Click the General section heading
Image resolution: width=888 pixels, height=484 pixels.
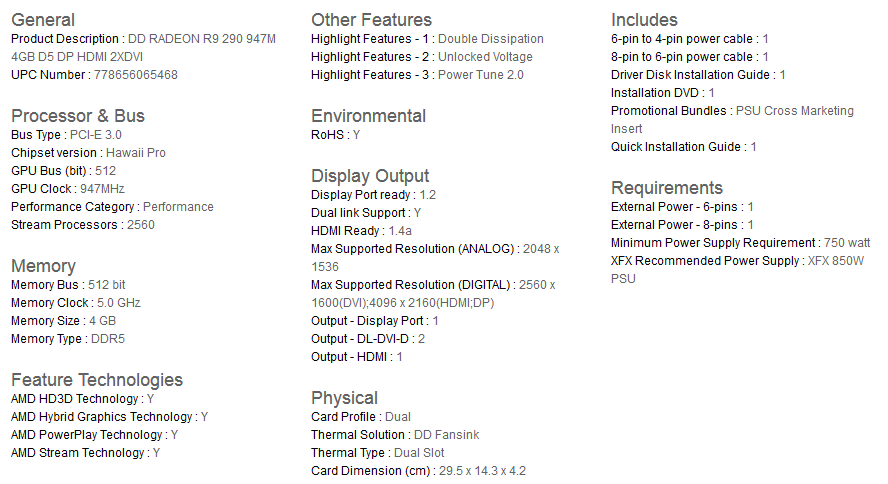pos(43,20)
